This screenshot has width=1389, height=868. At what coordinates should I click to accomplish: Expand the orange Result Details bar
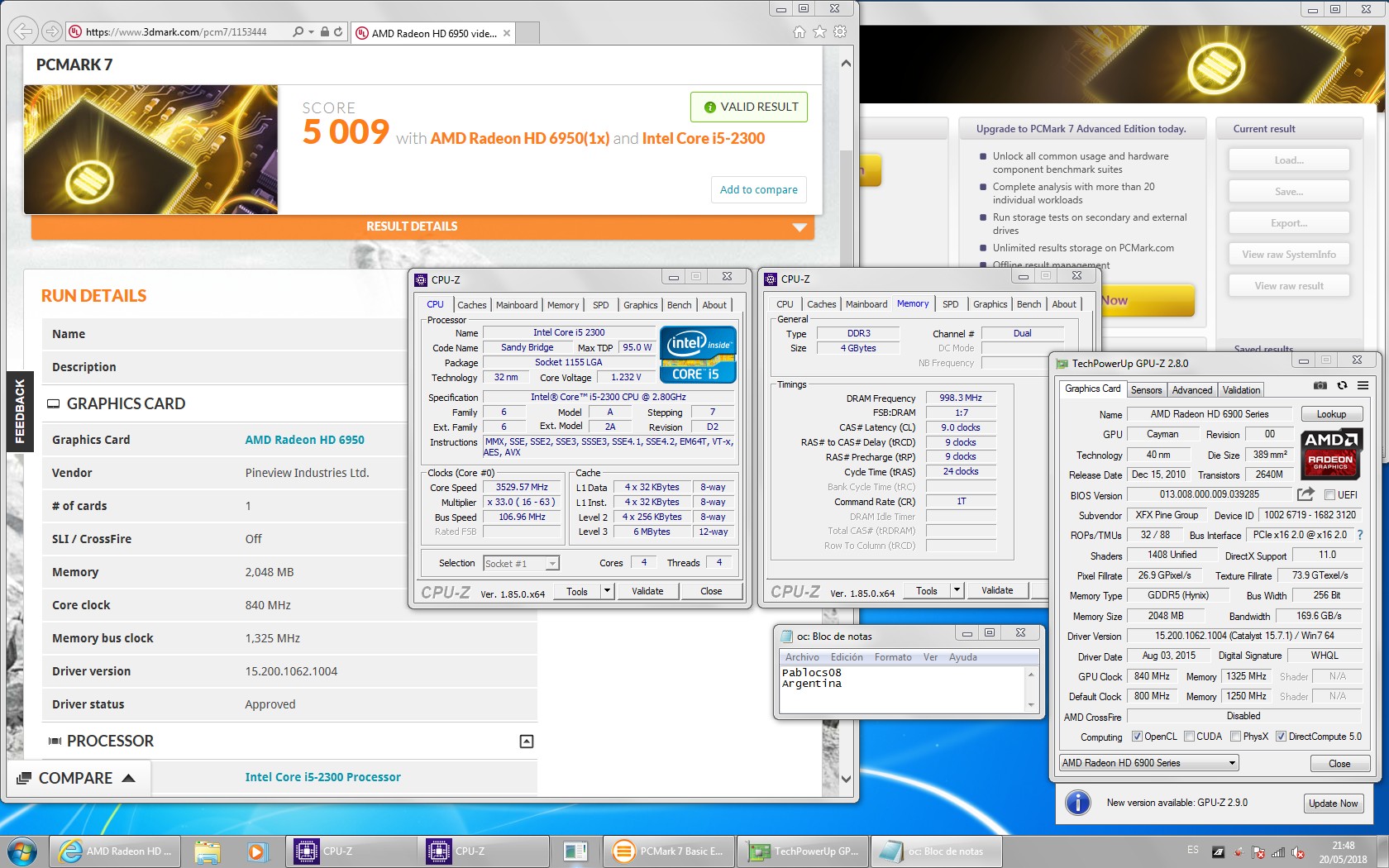422,227
